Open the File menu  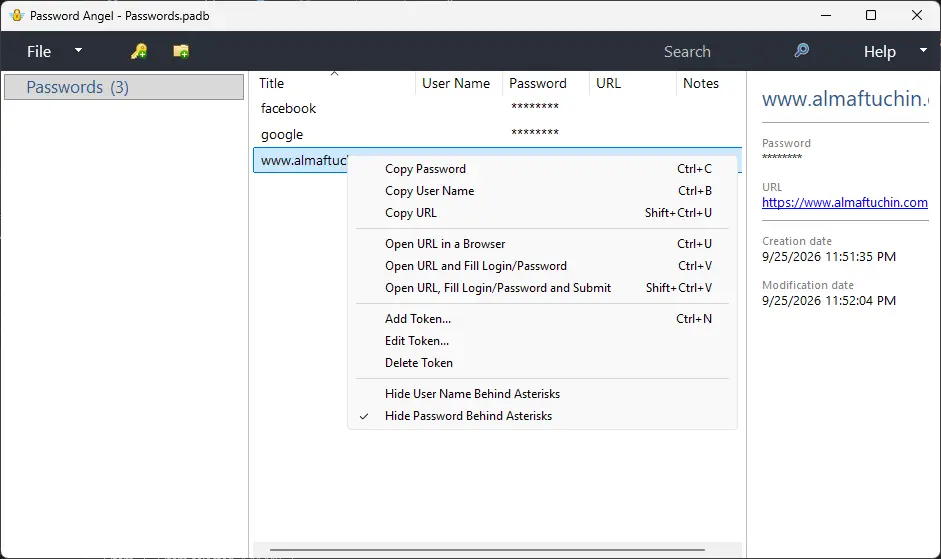(x=39, y=52)
